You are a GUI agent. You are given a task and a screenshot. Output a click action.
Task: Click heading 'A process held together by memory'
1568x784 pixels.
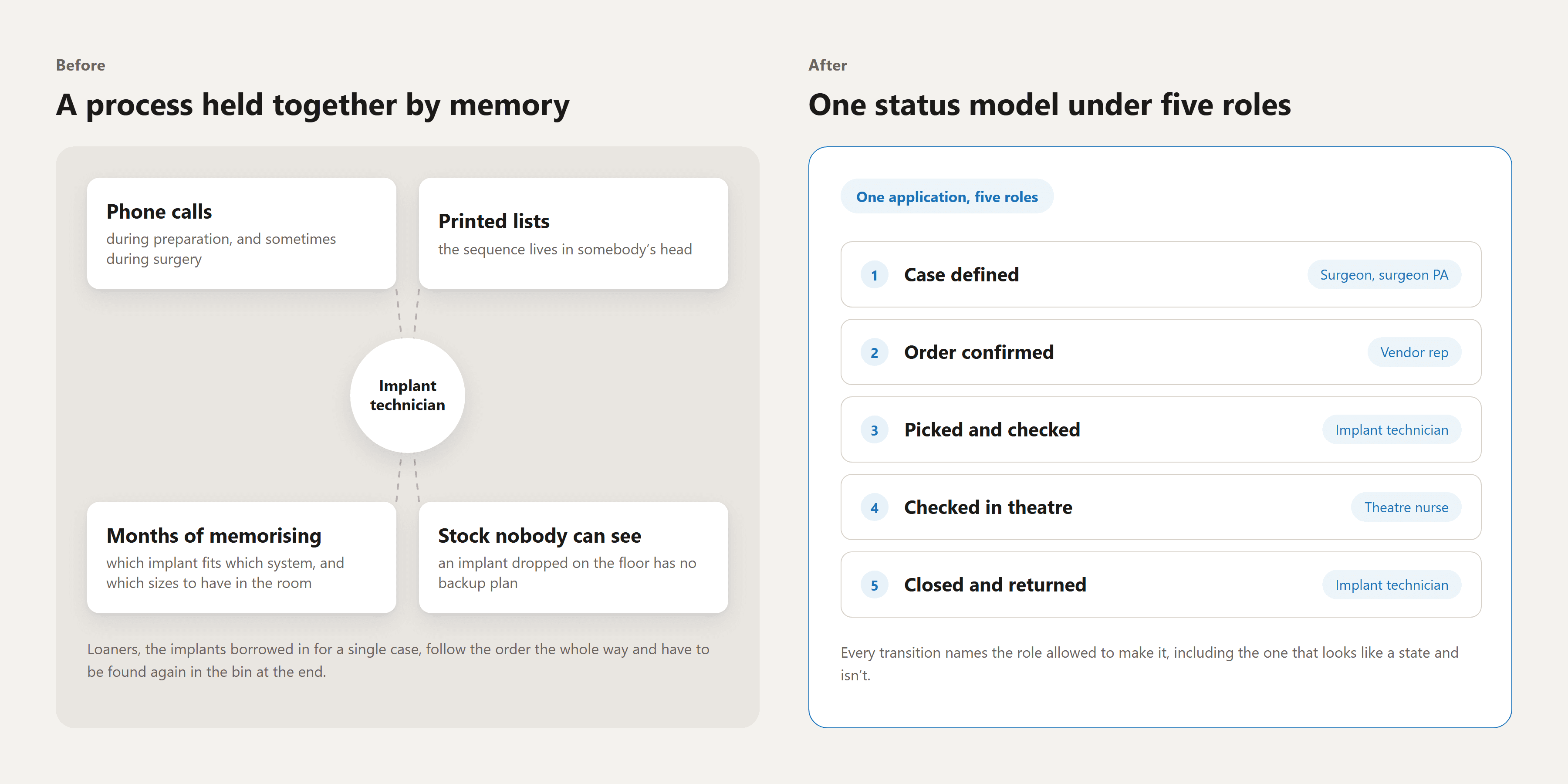click(x=313, y=105)
